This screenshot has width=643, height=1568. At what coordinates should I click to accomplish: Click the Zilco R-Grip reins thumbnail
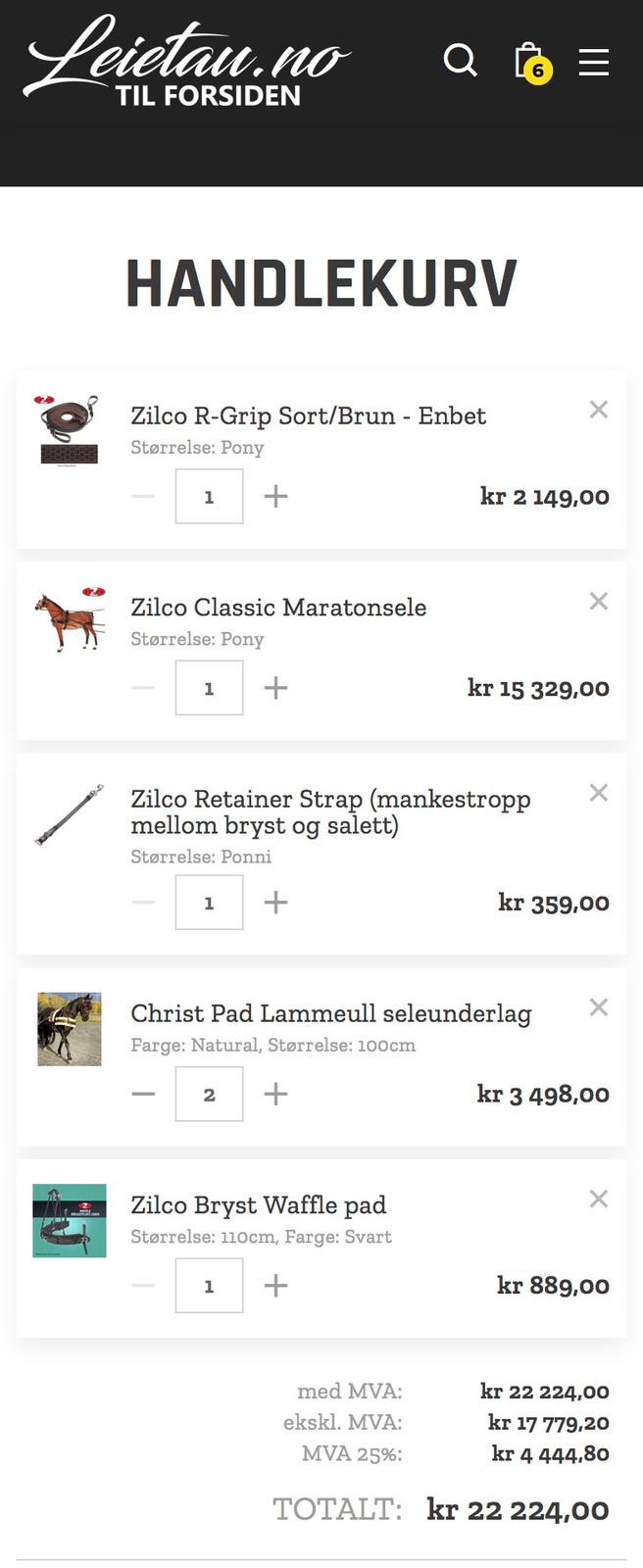pyautogui.click(x=70, y=430)
